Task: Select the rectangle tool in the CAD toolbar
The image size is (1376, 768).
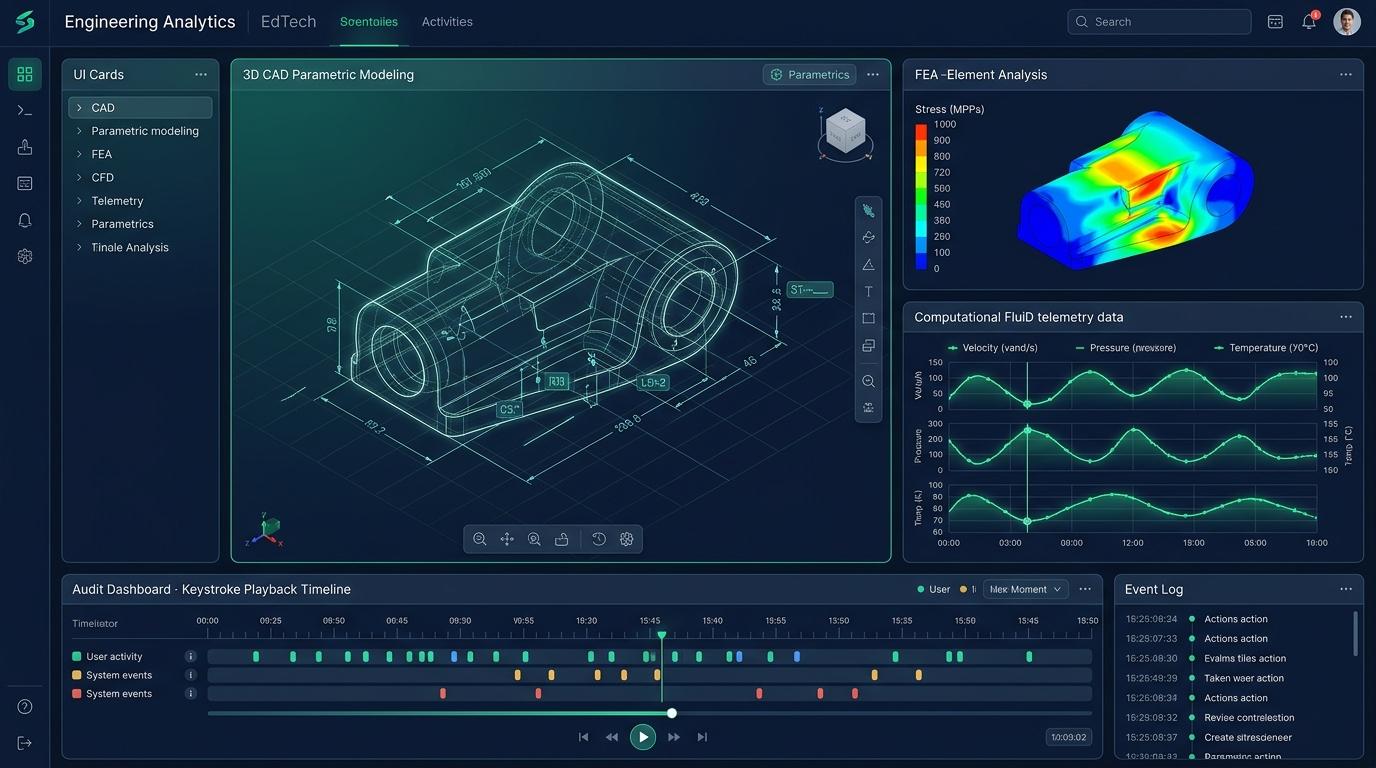Action: pyautogui.click(x=868, y=319)
